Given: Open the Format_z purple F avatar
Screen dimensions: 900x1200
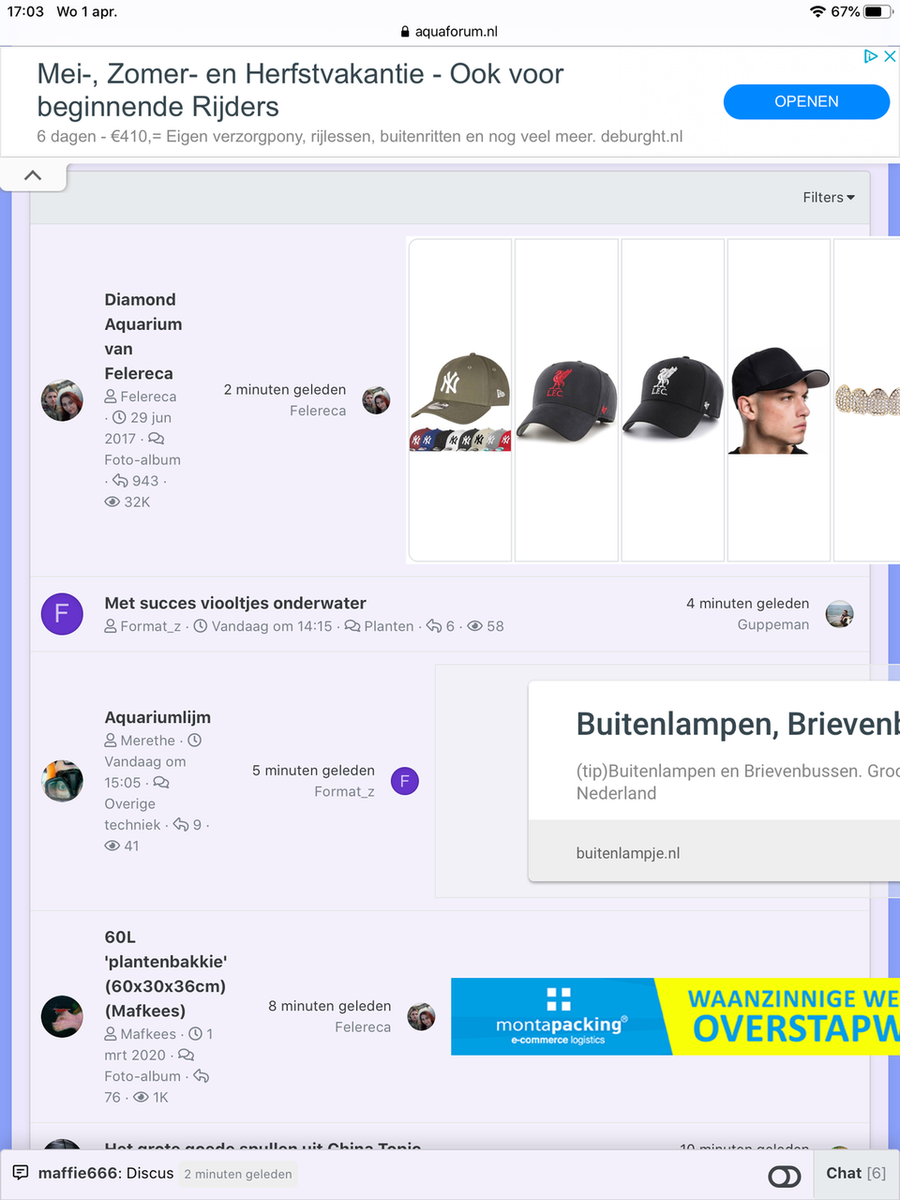Looking at the screenshot, I should coord(62,614).
